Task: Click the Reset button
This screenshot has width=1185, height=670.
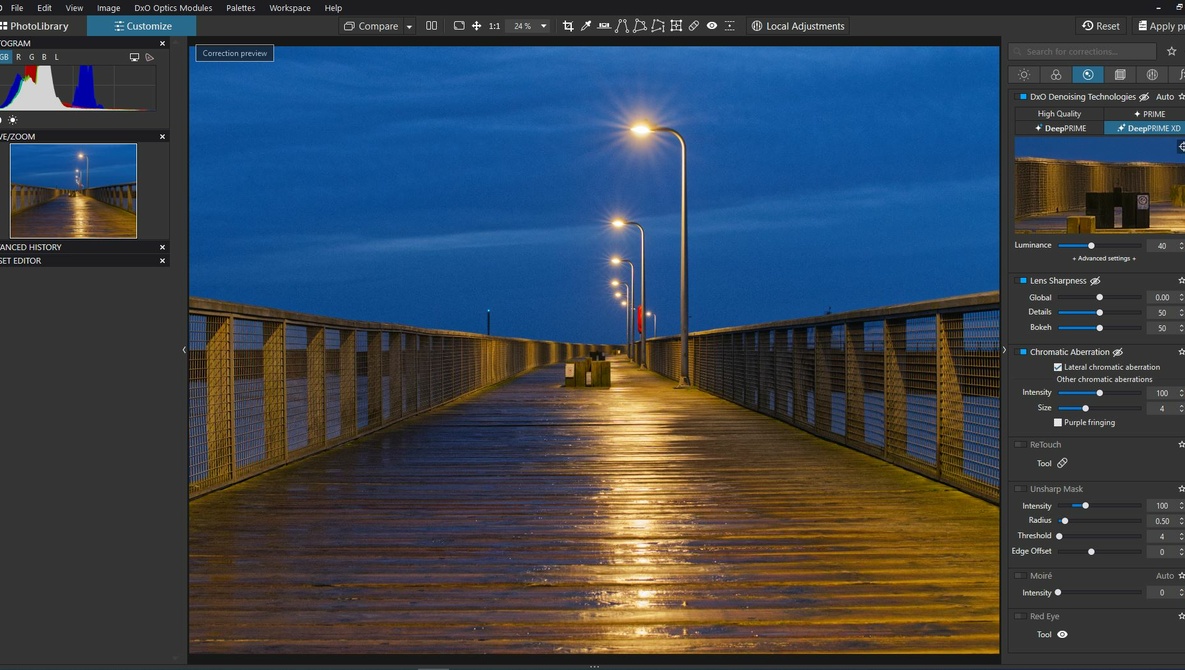Action: pos(1101,26)
